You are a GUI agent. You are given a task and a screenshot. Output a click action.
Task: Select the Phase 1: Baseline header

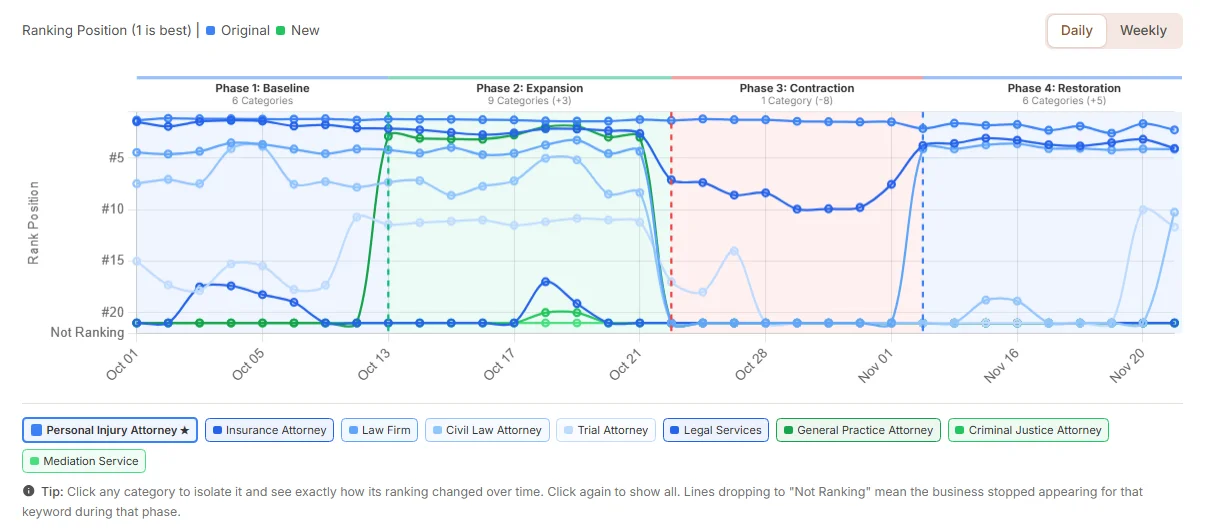[262, 88]
